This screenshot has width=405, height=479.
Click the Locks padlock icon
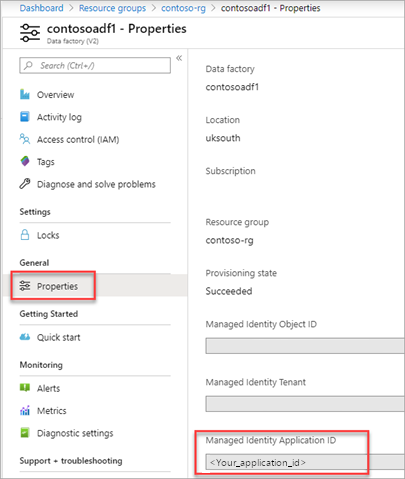(25, 235)
